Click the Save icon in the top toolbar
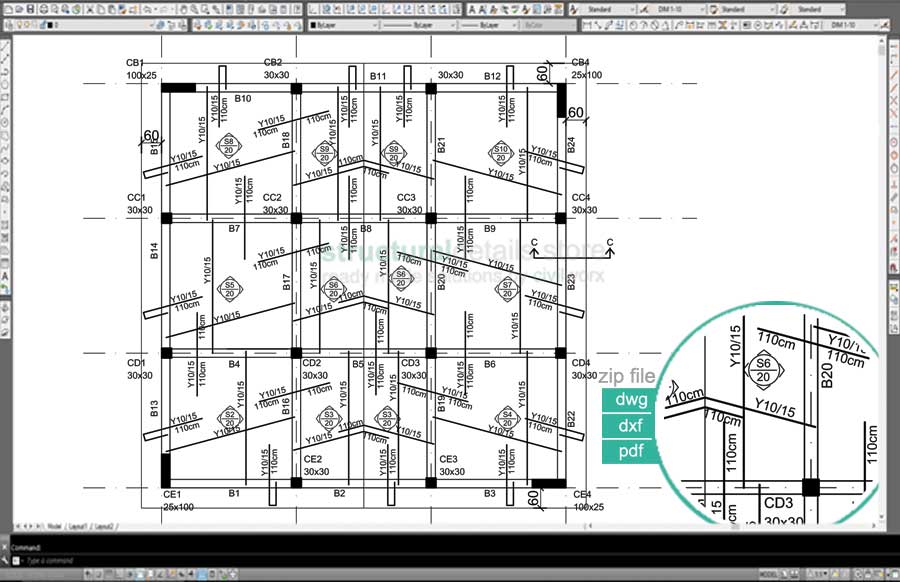900x582 pixels. pyautogui.click(x=32, y=8)
